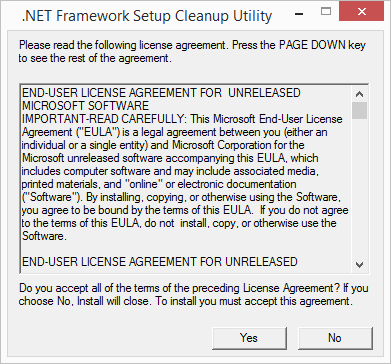391x364 pixels.
Task: Click the license text scrollbar thumb
Action: [x=359, y=110]
